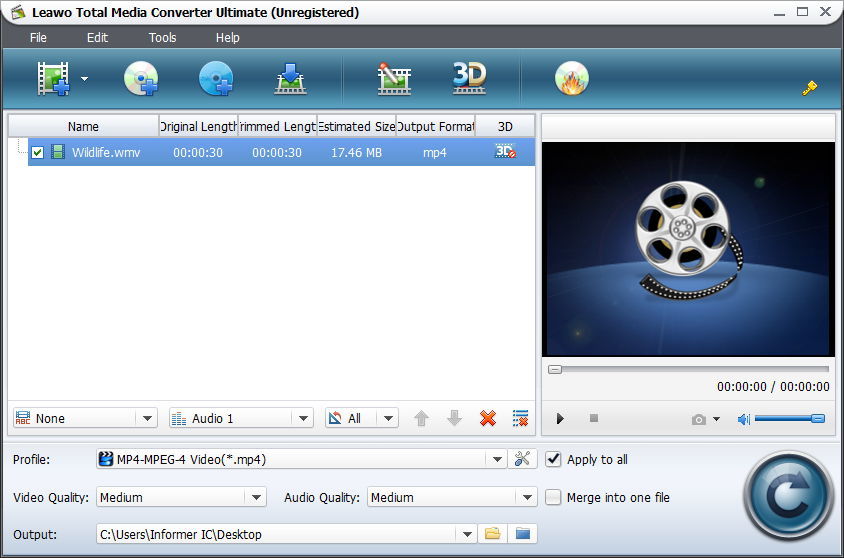Clear the whole file list icon

(x=521, y=418)
